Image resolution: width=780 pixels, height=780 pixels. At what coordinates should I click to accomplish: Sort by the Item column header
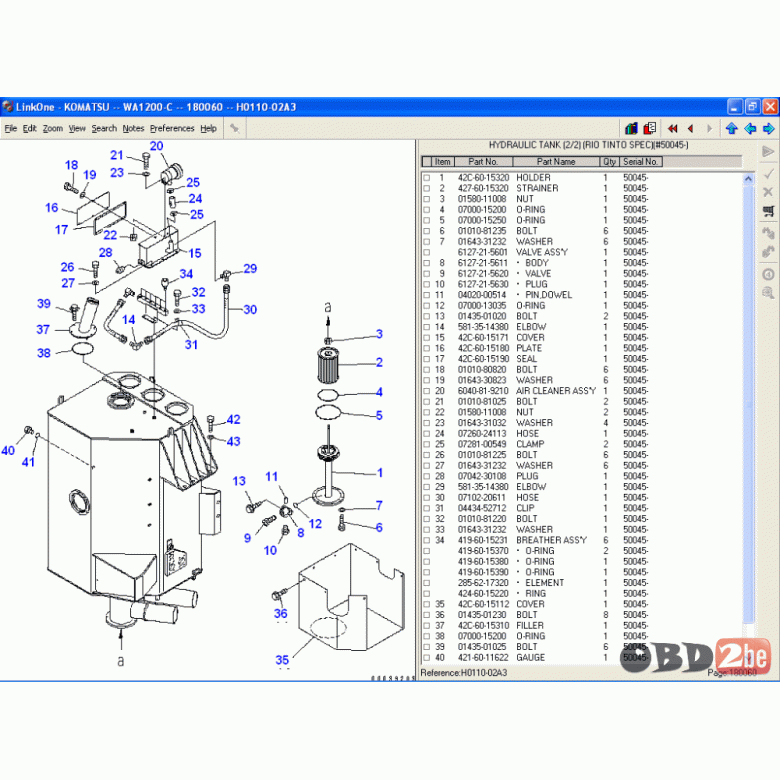click(x=442, y=162)
